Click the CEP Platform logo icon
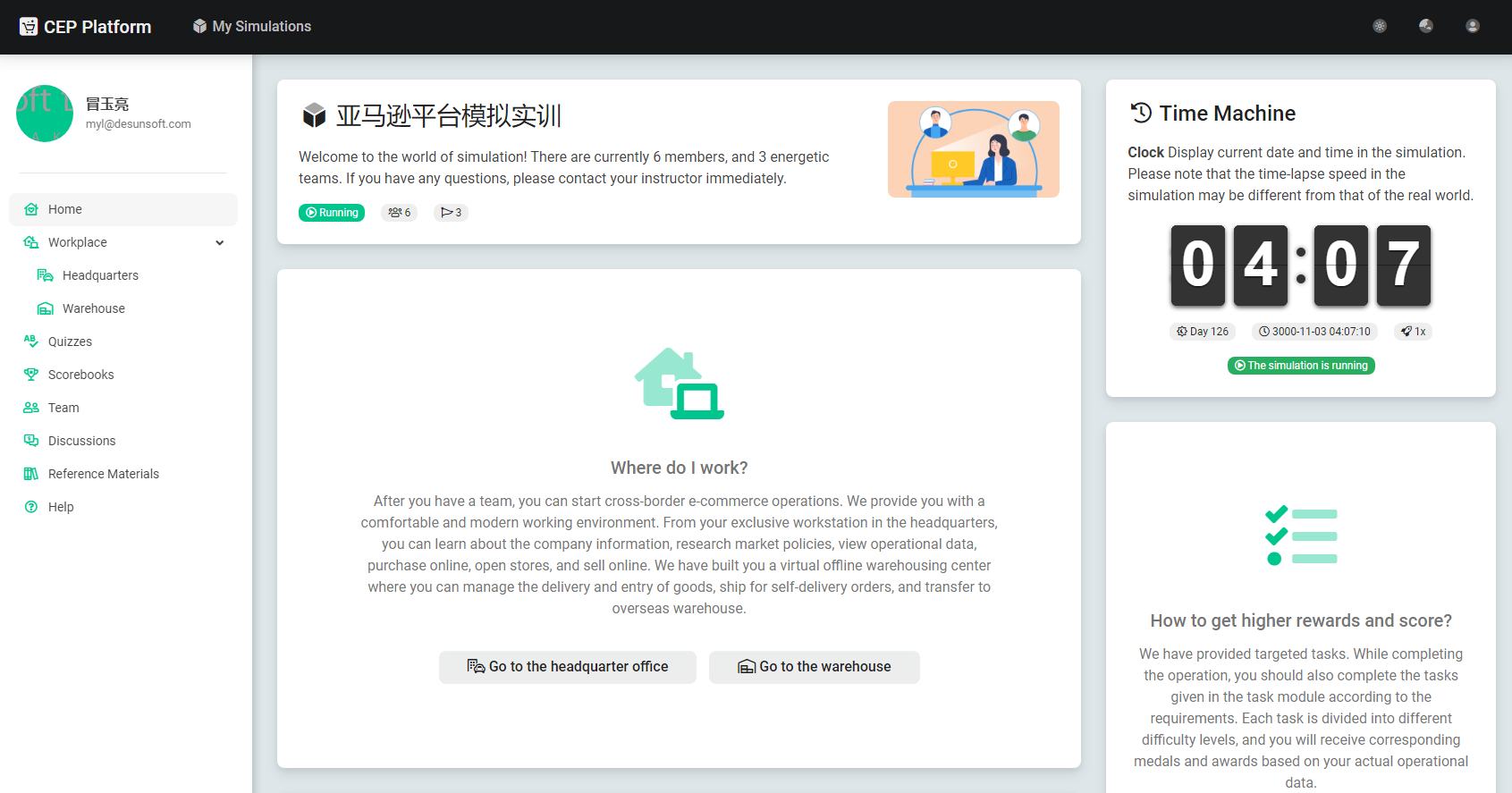The width and height of the screenshot is (1512, 793). pyautogui.click(x=29, y=27)
